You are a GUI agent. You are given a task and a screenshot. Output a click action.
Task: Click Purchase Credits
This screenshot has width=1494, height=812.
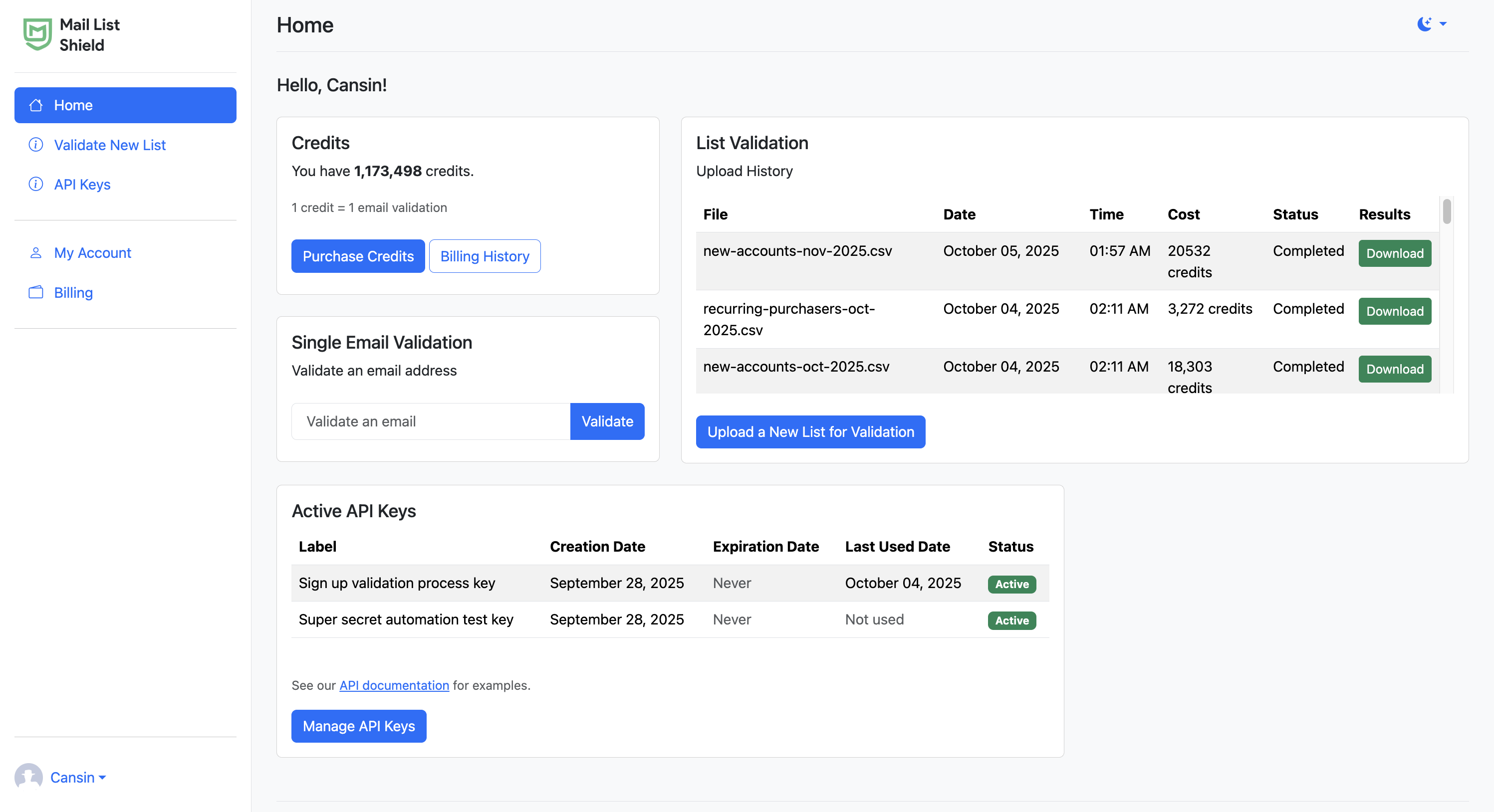pyautogui.click(x=358, y=256)
